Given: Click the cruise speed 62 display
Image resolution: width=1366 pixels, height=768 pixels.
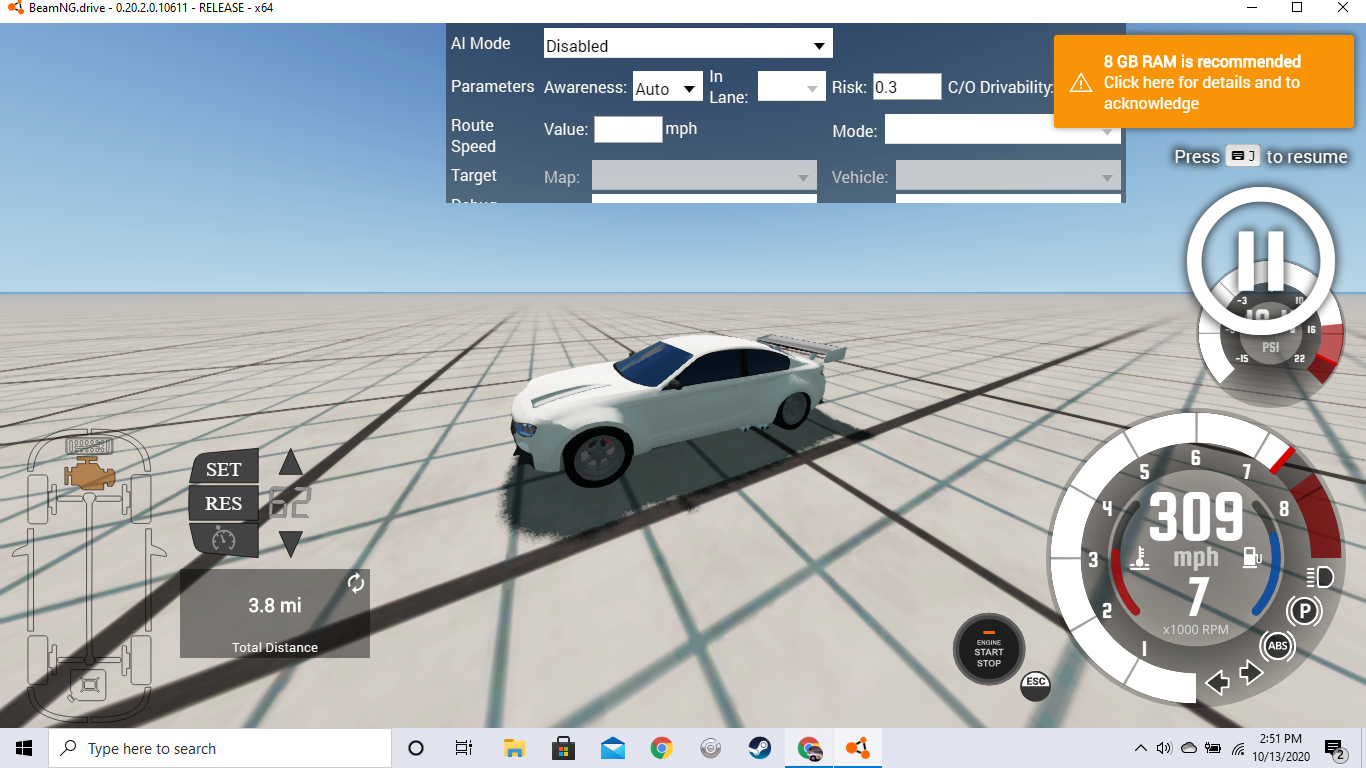Looking at the screenshot, I should pyautogui.click(x=290, y=503).
